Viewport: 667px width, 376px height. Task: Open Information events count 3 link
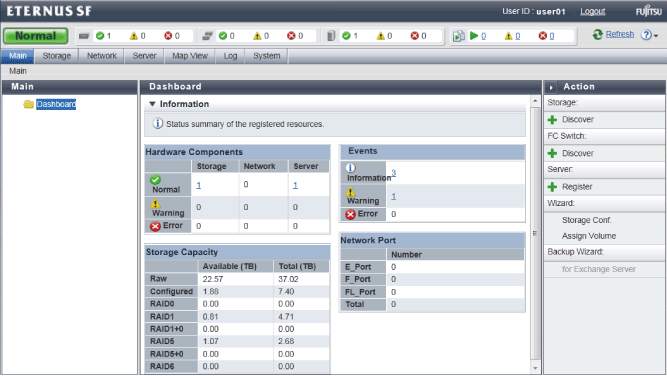pyautogui.click(x=394, y=173)
